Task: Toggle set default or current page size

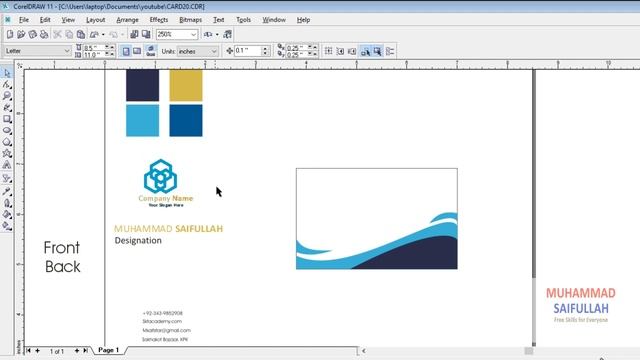Action: pos(151,51)
